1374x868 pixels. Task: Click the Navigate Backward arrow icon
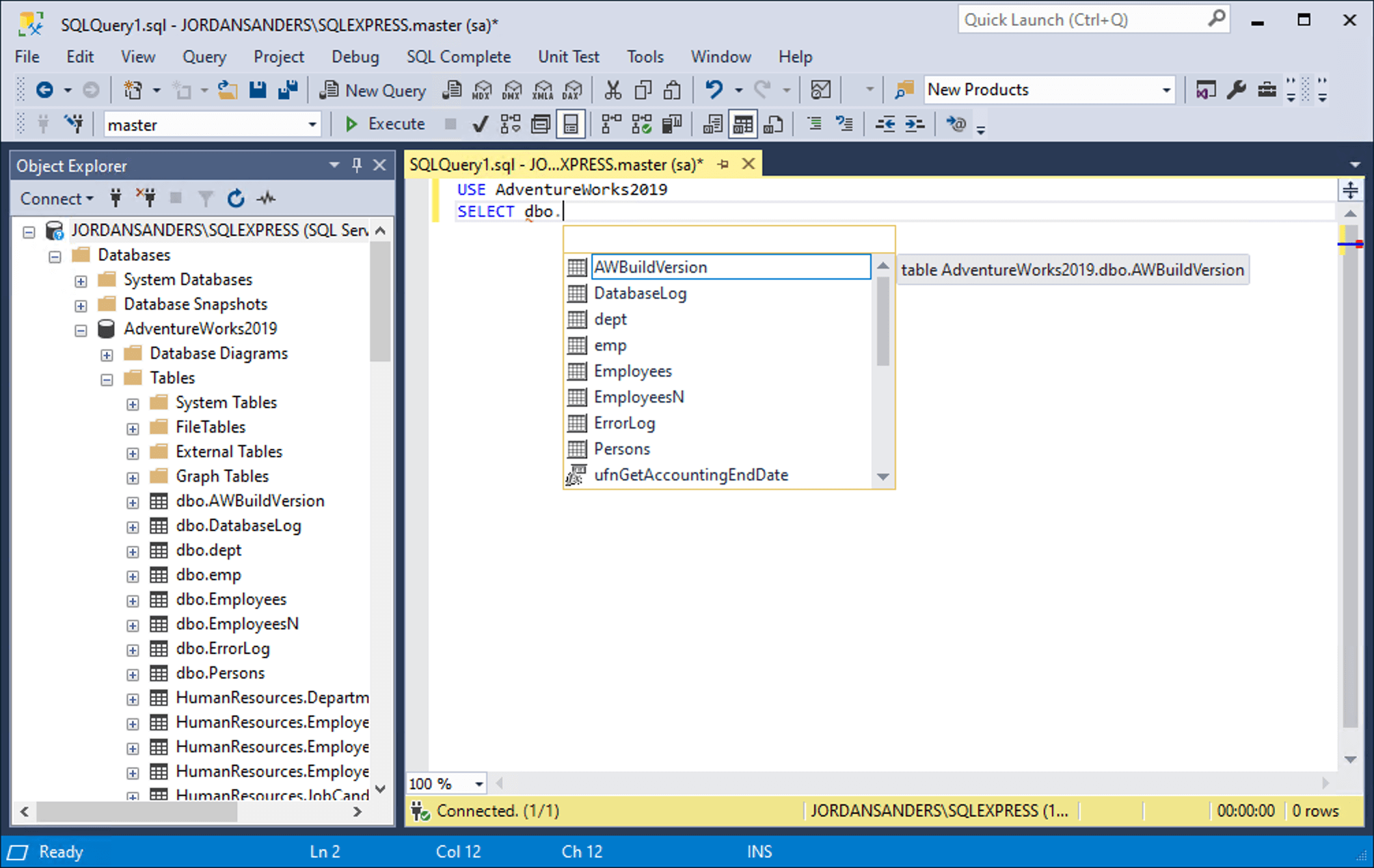[45, 90]
